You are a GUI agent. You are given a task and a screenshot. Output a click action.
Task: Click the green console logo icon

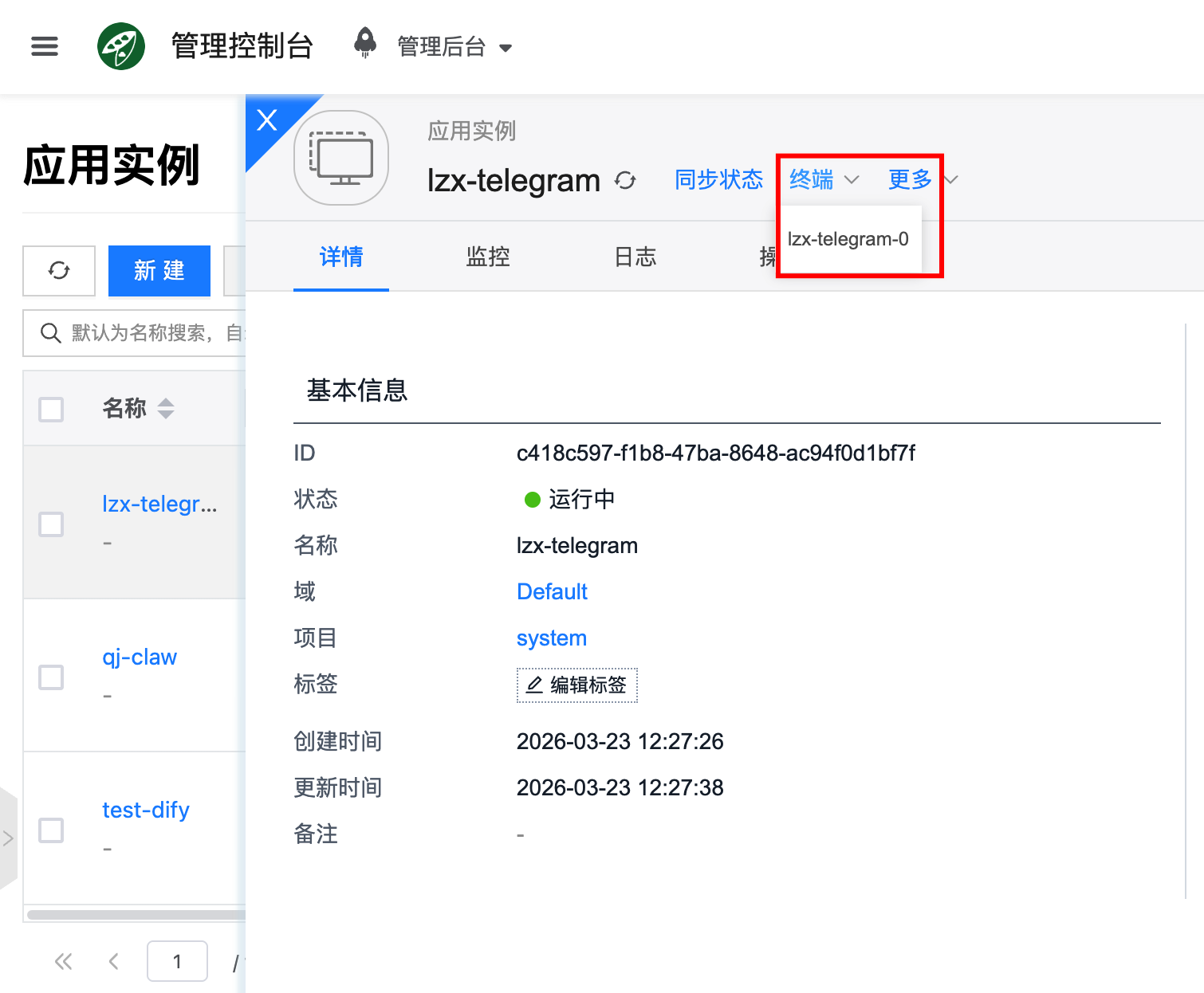pyautogui.click(x=121, y=46)
